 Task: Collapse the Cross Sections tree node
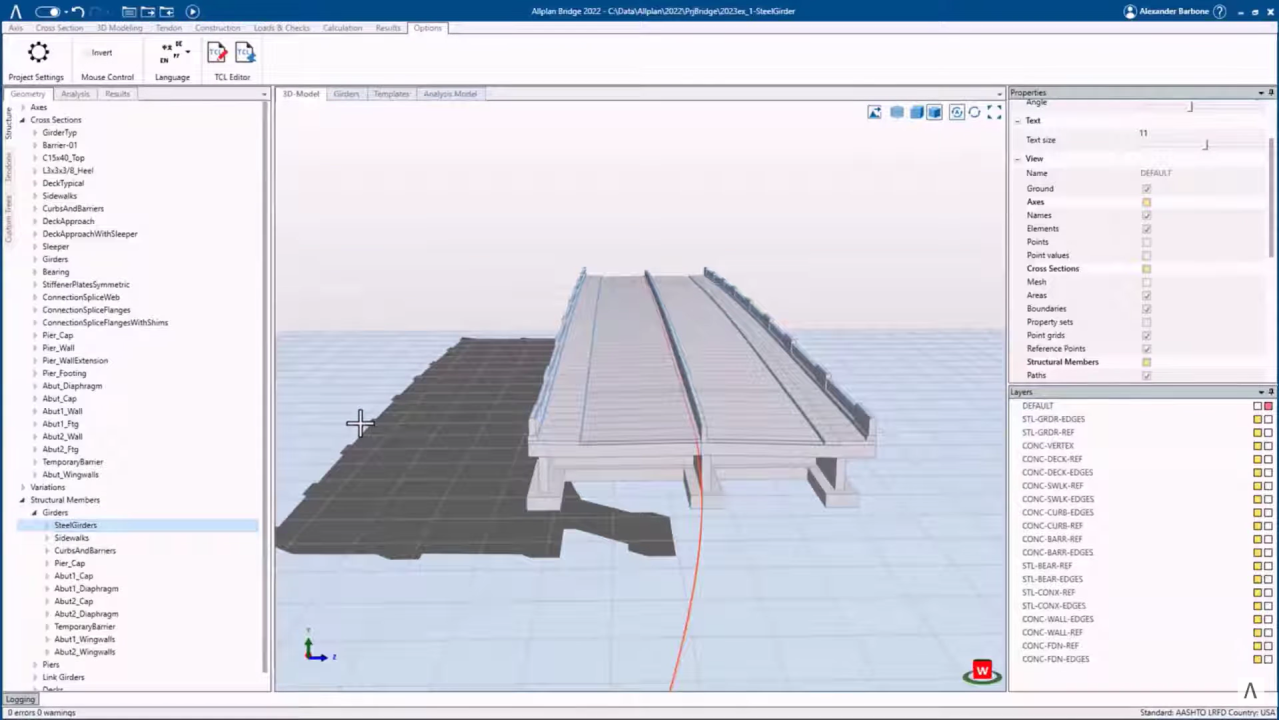pos(22,119)
